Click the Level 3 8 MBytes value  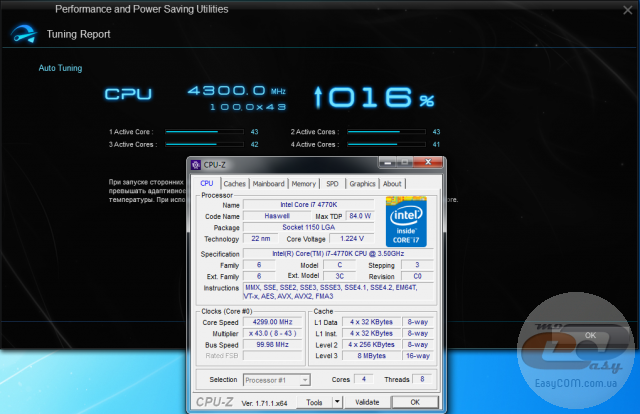[371, 356]
